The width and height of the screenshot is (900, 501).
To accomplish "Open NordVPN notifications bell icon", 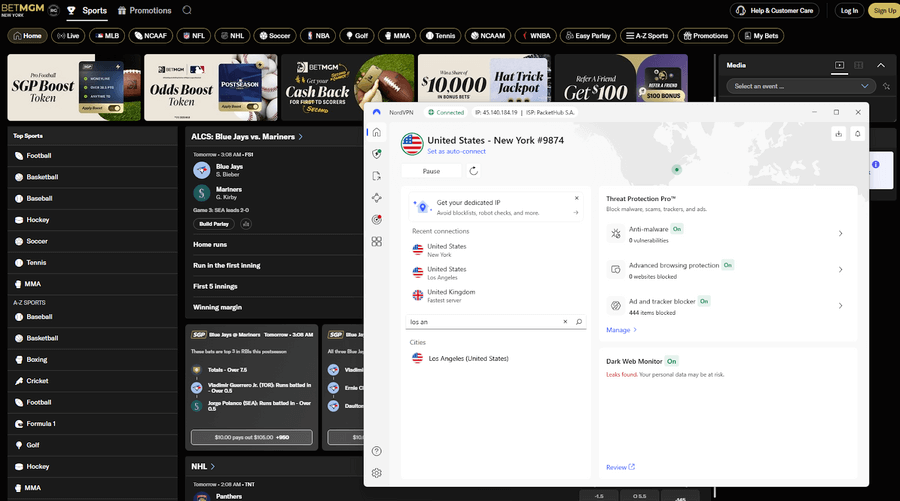I will [x=858, y=134].
